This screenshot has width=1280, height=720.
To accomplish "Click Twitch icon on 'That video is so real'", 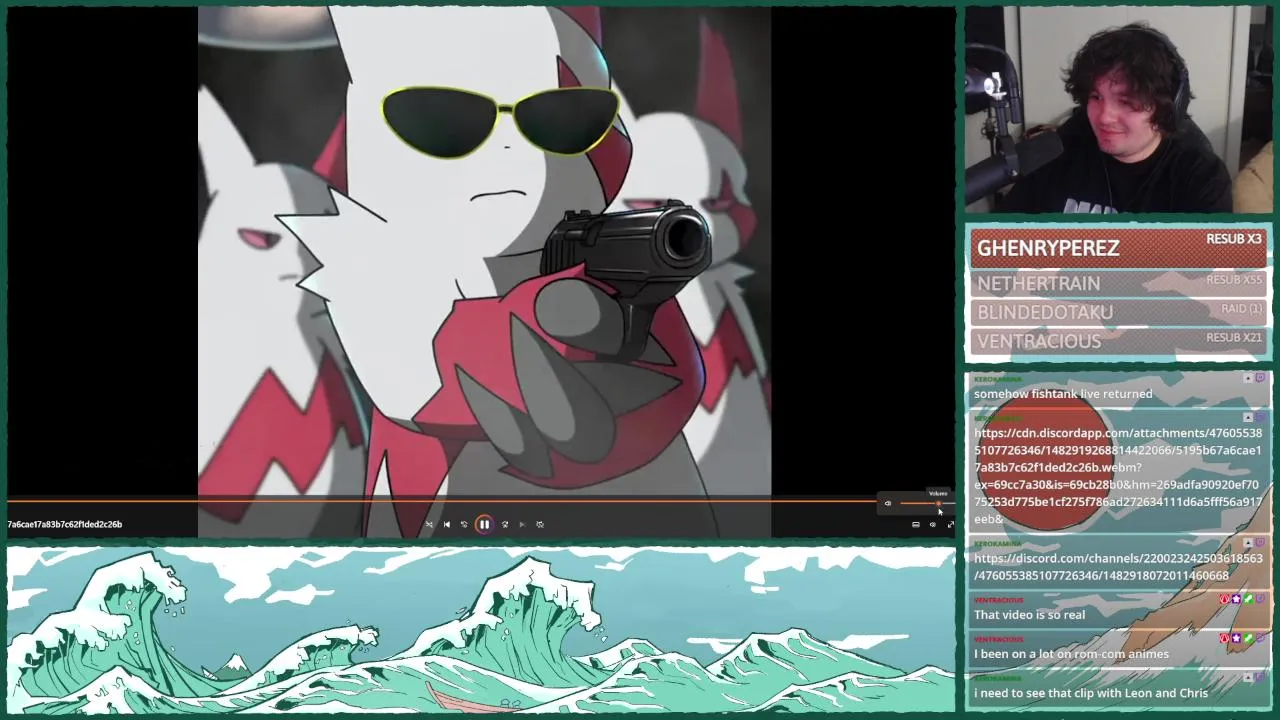I will tap(1261, 599).
